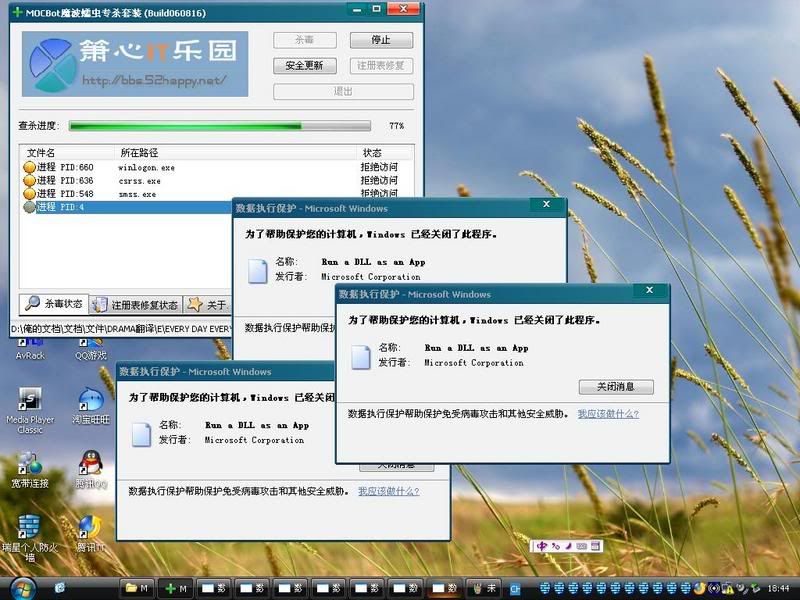Switch to the 注册表修复状态 tab
800x600 pixels.
[134, 304]
